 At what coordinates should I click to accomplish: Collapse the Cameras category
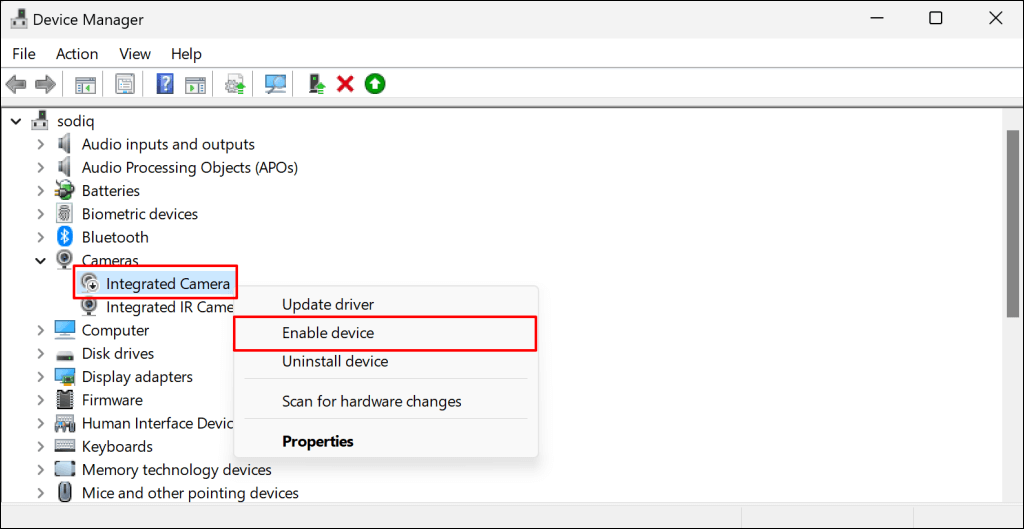[x=41, y=260]
